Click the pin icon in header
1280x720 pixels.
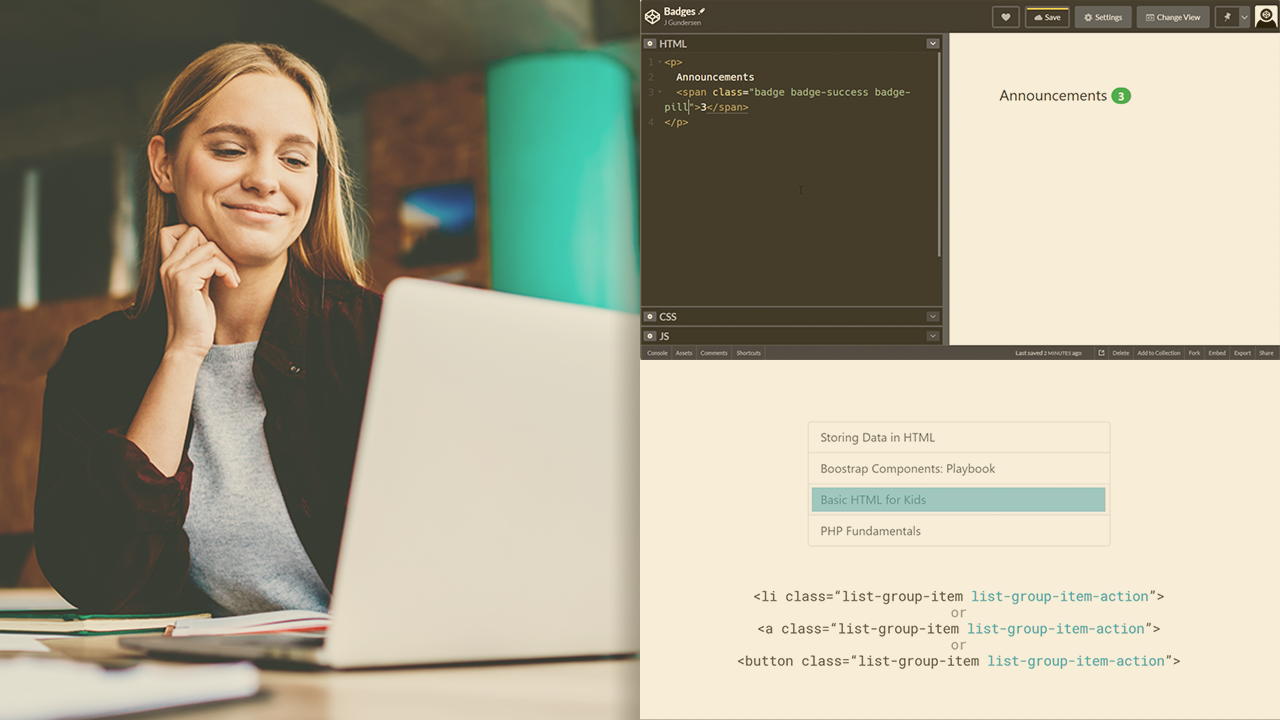point(1227,17)
